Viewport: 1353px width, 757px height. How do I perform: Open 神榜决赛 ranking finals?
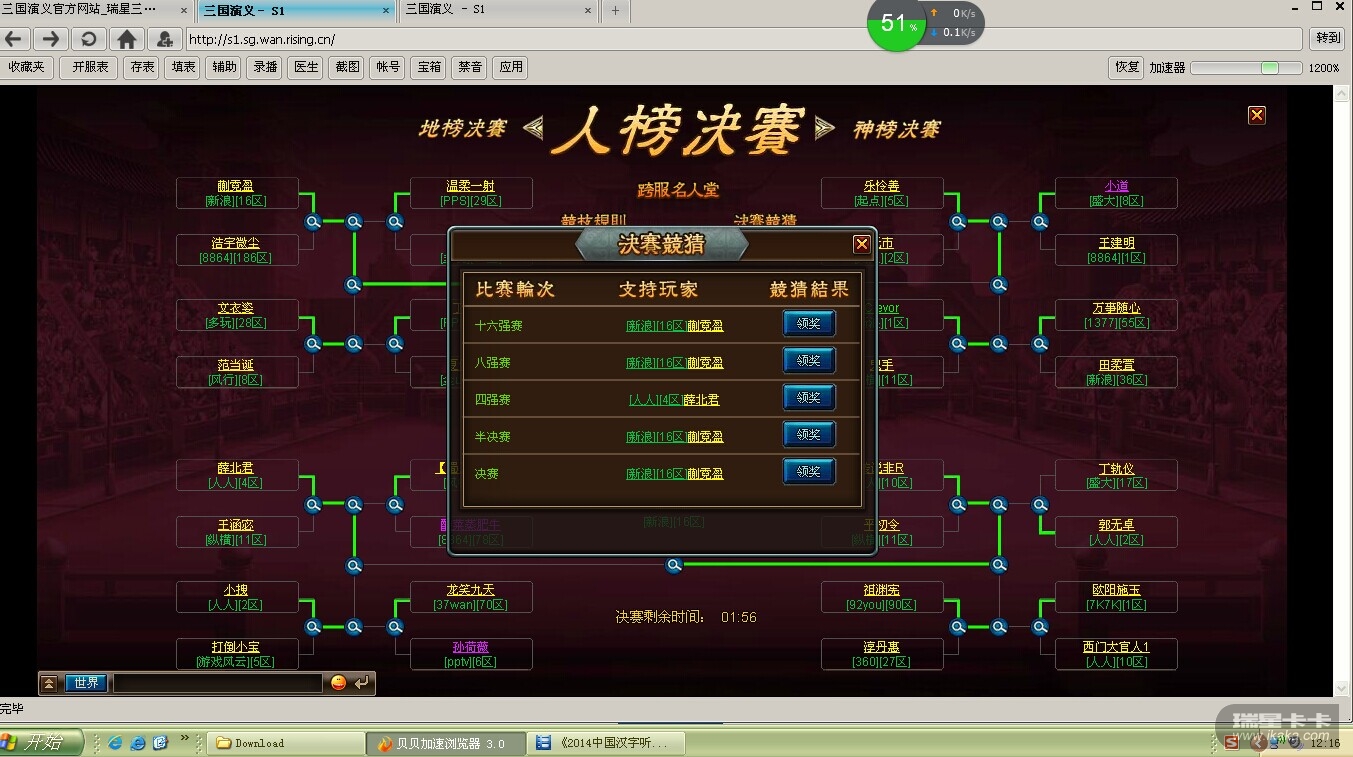coord(896,129)
